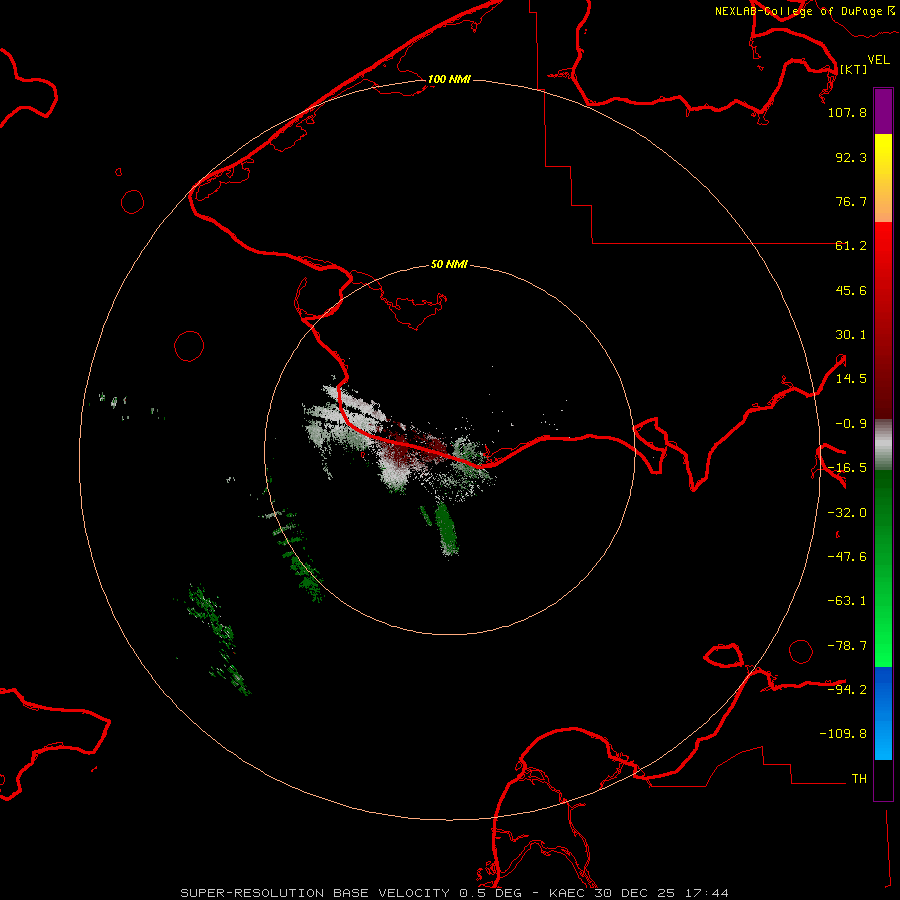Click the 61.2 legend value

[851, 246]
